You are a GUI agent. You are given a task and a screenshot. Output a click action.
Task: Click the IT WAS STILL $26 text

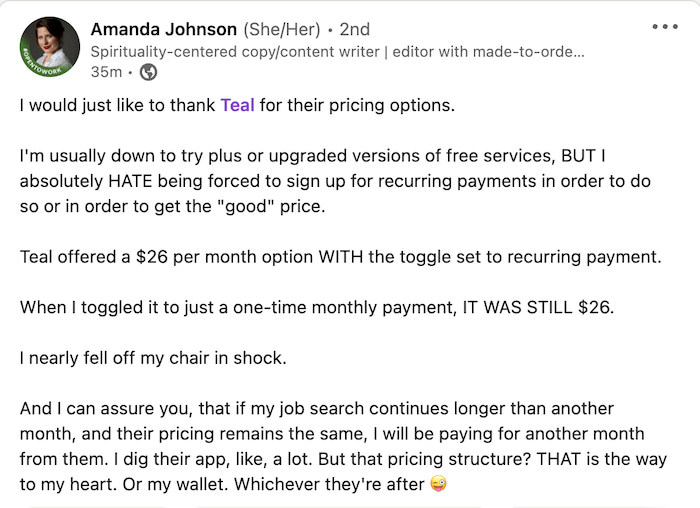point(538,308)
